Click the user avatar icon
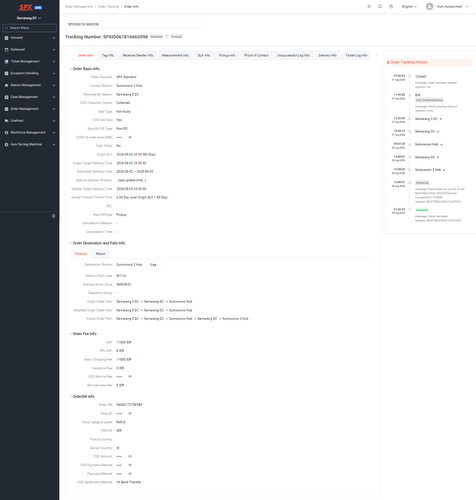Viewport: 476px width, 500px height. pos(429,6)
